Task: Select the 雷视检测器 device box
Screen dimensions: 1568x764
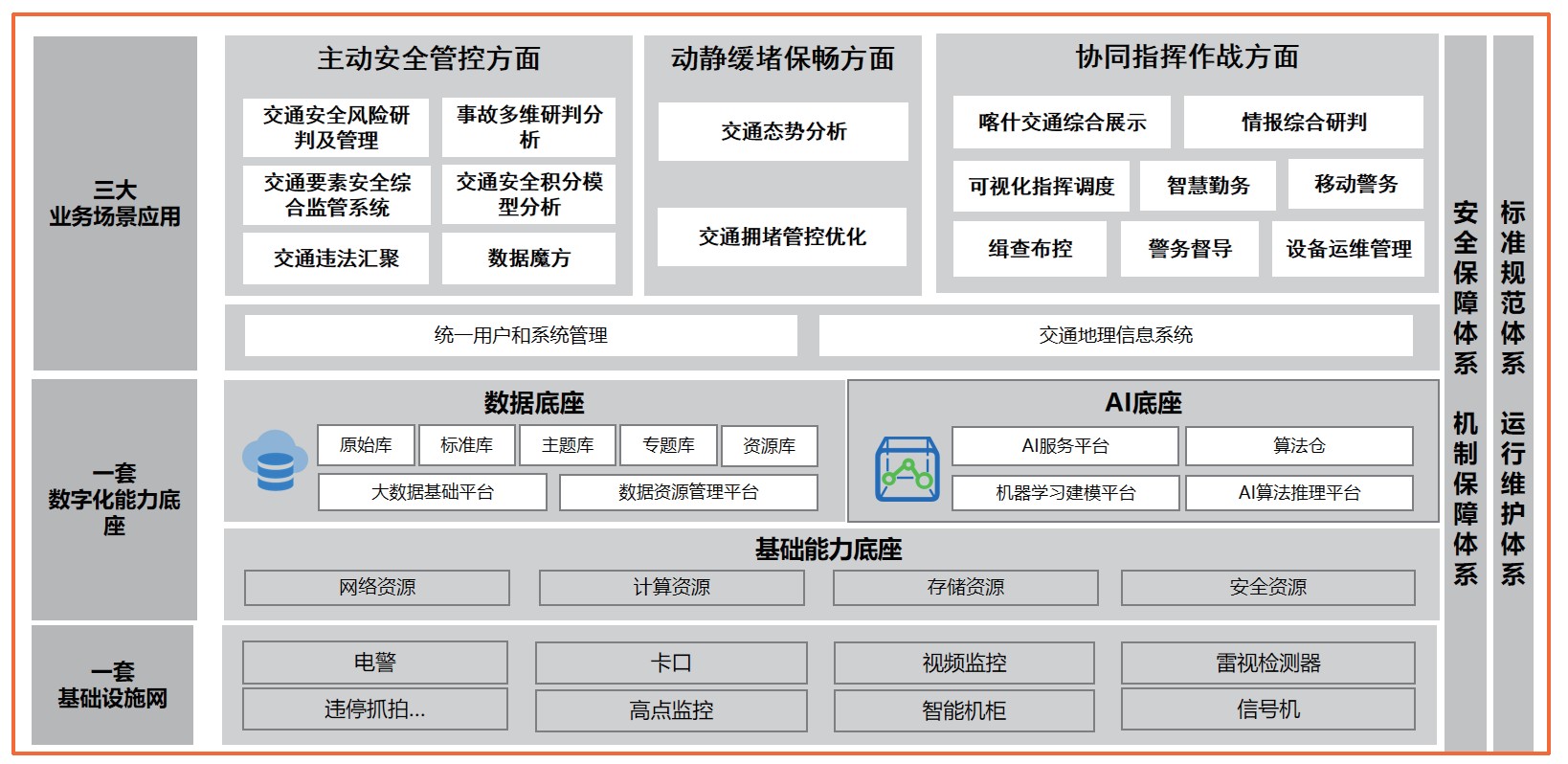Action: pyautogui.click(x=1267, y=663)
